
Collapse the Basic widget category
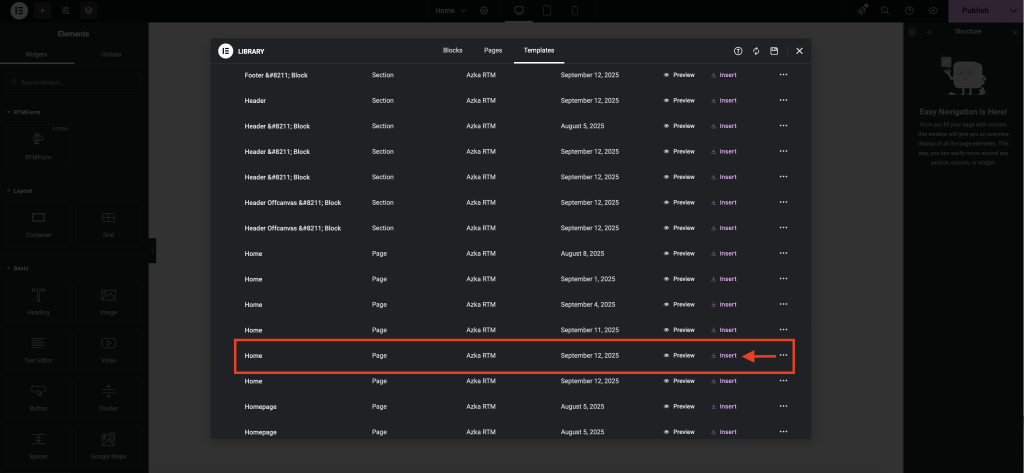[18, 268]
